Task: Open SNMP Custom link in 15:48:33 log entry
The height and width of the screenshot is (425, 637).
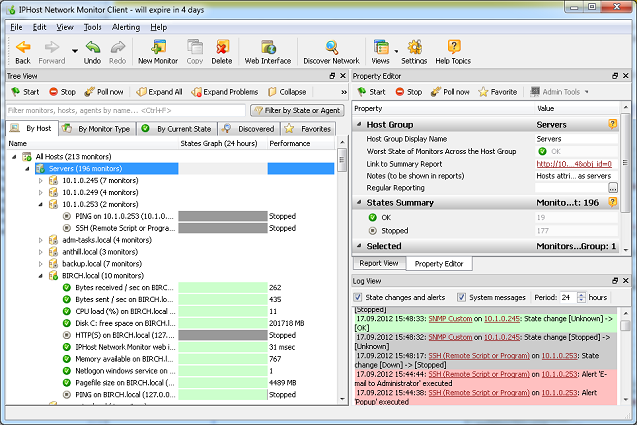Action: (x=450, y=319)
